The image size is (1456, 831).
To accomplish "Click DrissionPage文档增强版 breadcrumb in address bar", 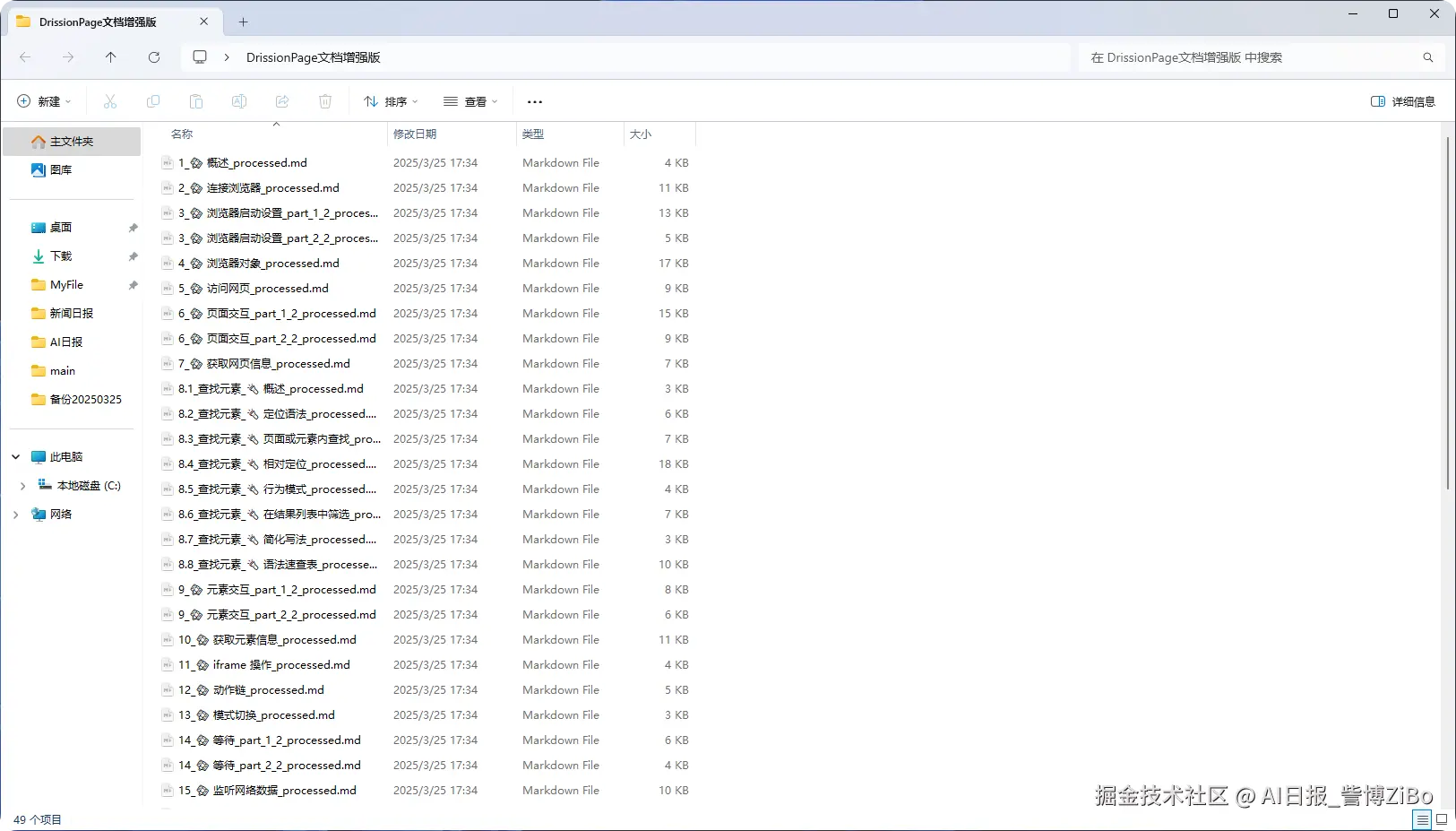I will click(x=314, y=57).
